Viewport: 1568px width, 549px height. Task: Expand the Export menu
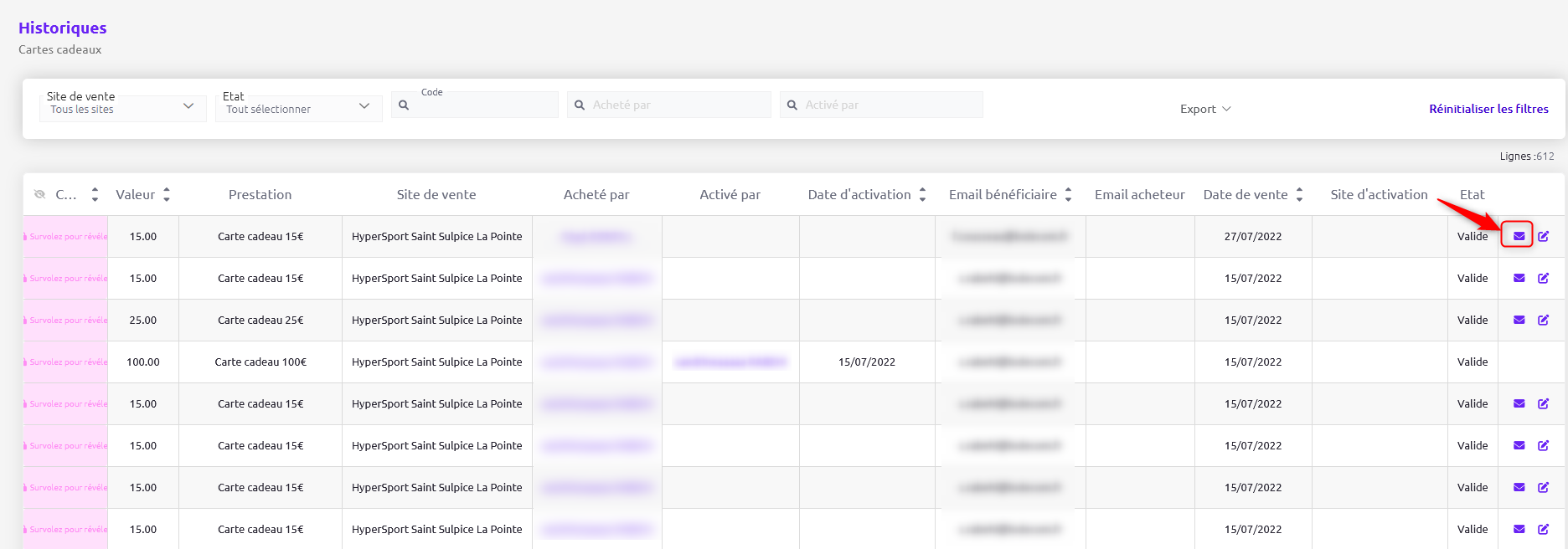point(1205,109)
